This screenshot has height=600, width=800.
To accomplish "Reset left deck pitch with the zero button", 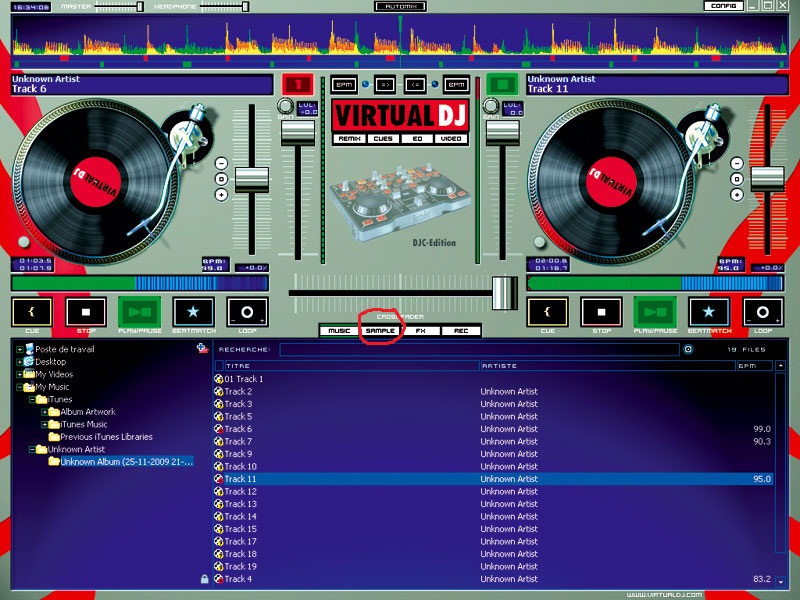I will tap(221, 179).
